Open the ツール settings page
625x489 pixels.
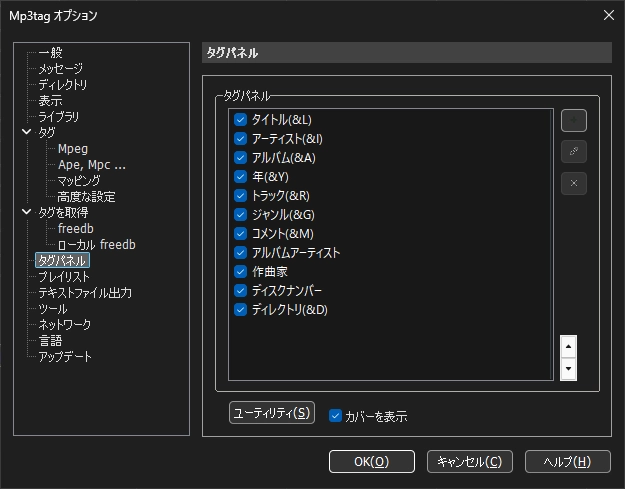pyautogui.click(x=53, y=308)
